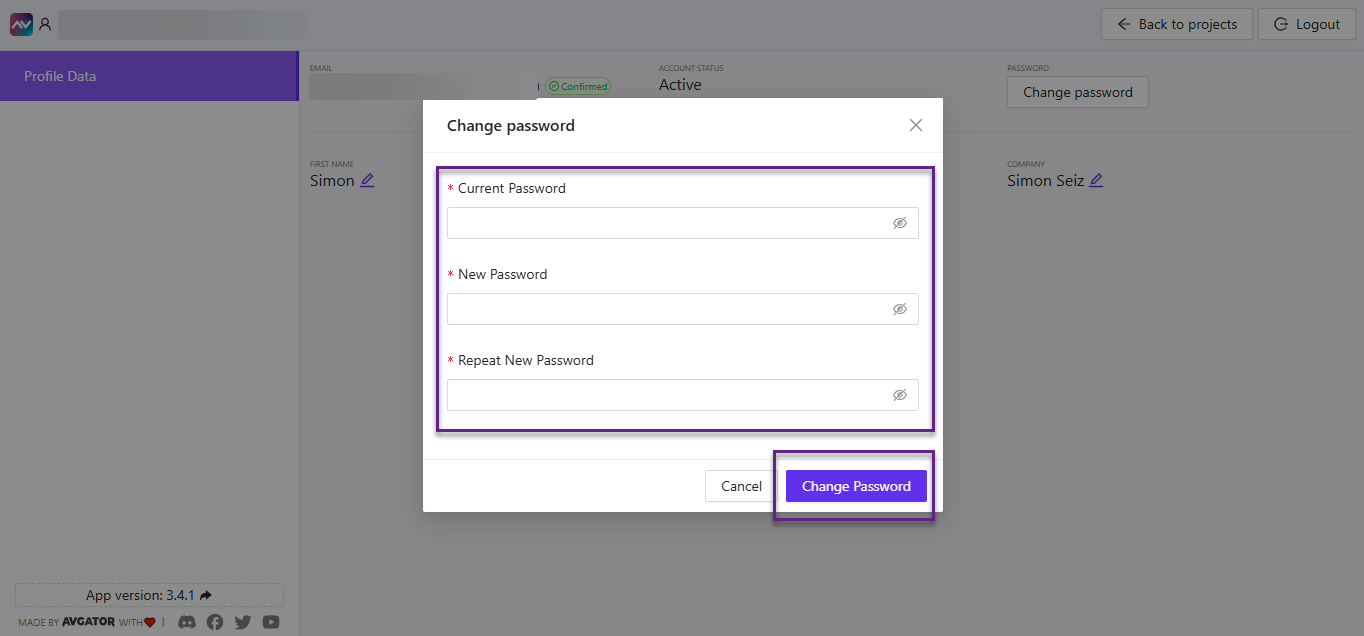The width and height of the screenshot is (1364, 636).
Task: Reveal the Repeat New Password entry
Action: [899, 394]
